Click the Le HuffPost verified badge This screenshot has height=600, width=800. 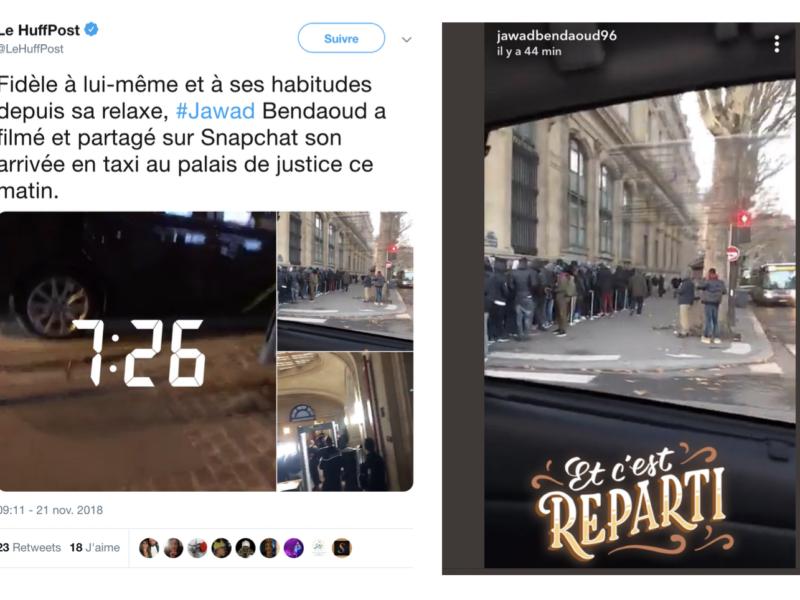91,30
